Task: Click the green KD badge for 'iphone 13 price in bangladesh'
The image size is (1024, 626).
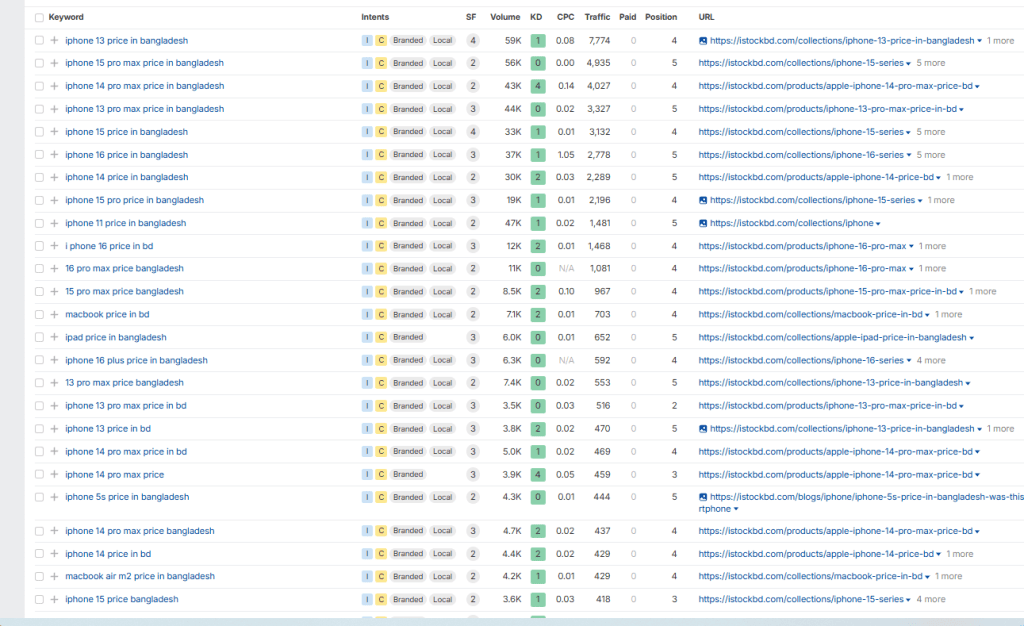Action: (x=537, y=40)
